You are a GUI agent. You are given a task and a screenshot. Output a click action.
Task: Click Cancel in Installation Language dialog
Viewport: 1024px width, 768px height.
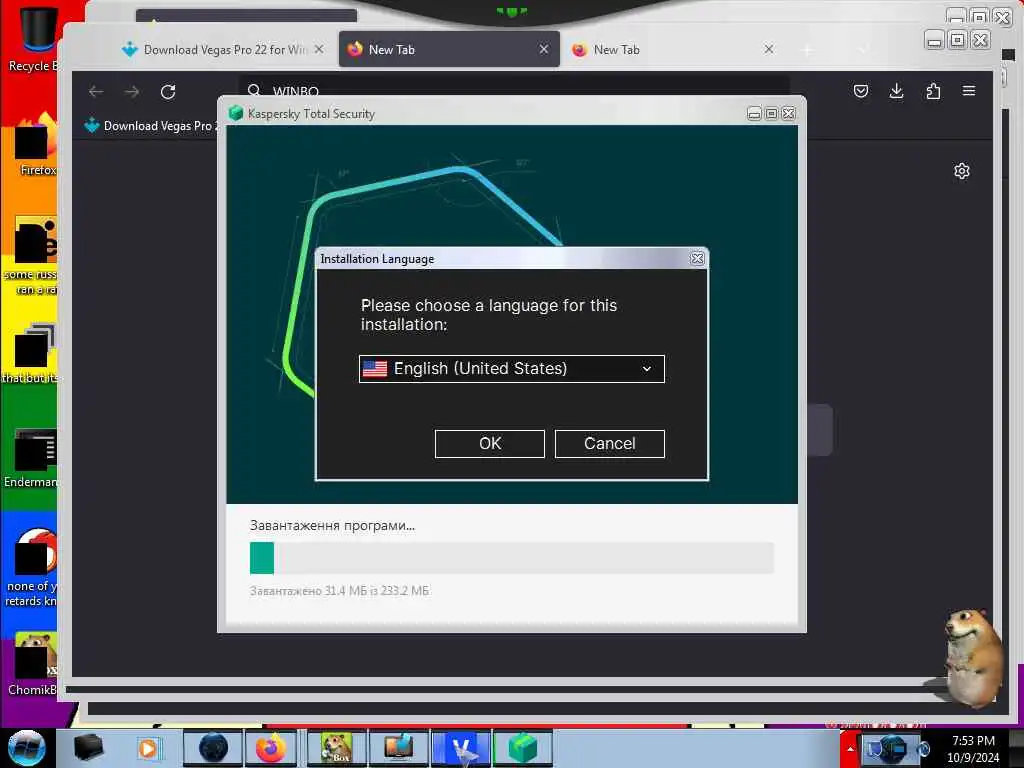tap(609, 444)
